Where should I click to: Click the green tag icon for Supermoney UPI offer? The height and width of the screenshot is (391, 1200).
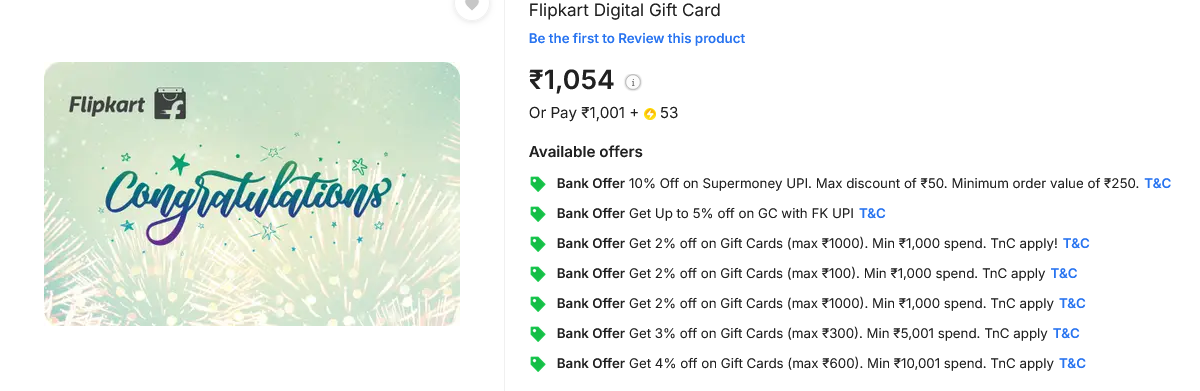(538, 184)
